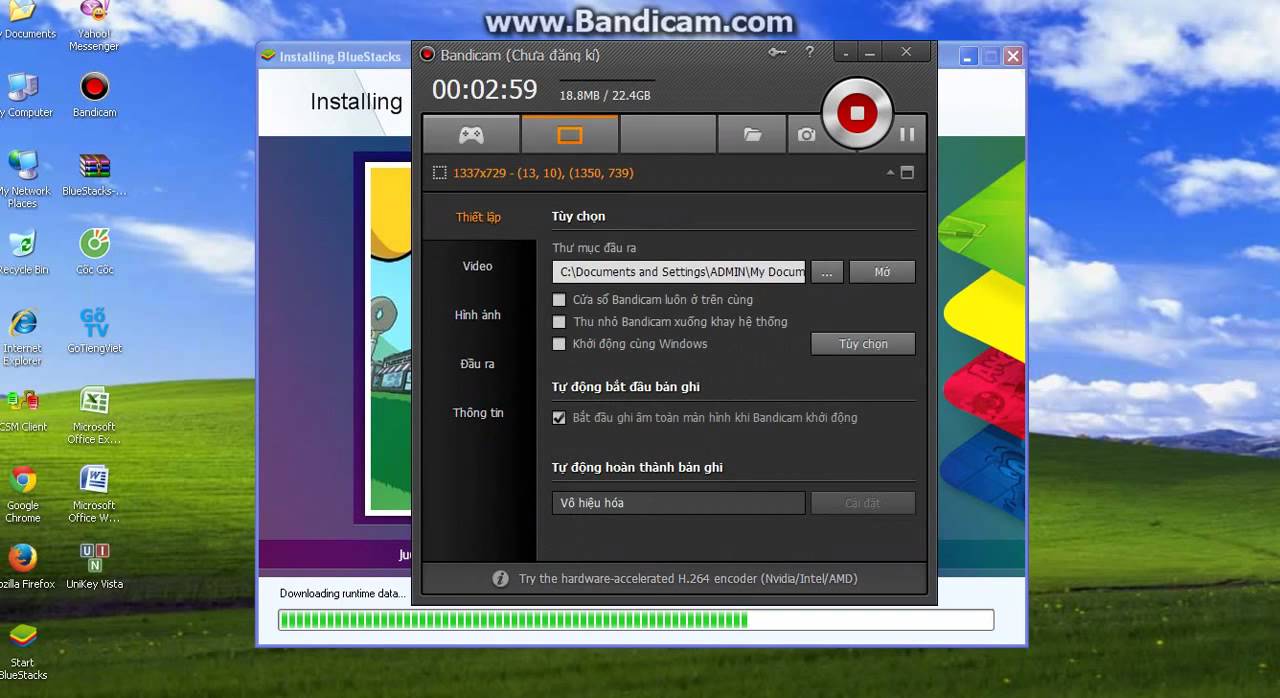The width and height of the screenshot is (1280, 698).
Task: Open the output folder icon in Bandicam toolbar
Action: pyautogui.click(x=753, y=134)
